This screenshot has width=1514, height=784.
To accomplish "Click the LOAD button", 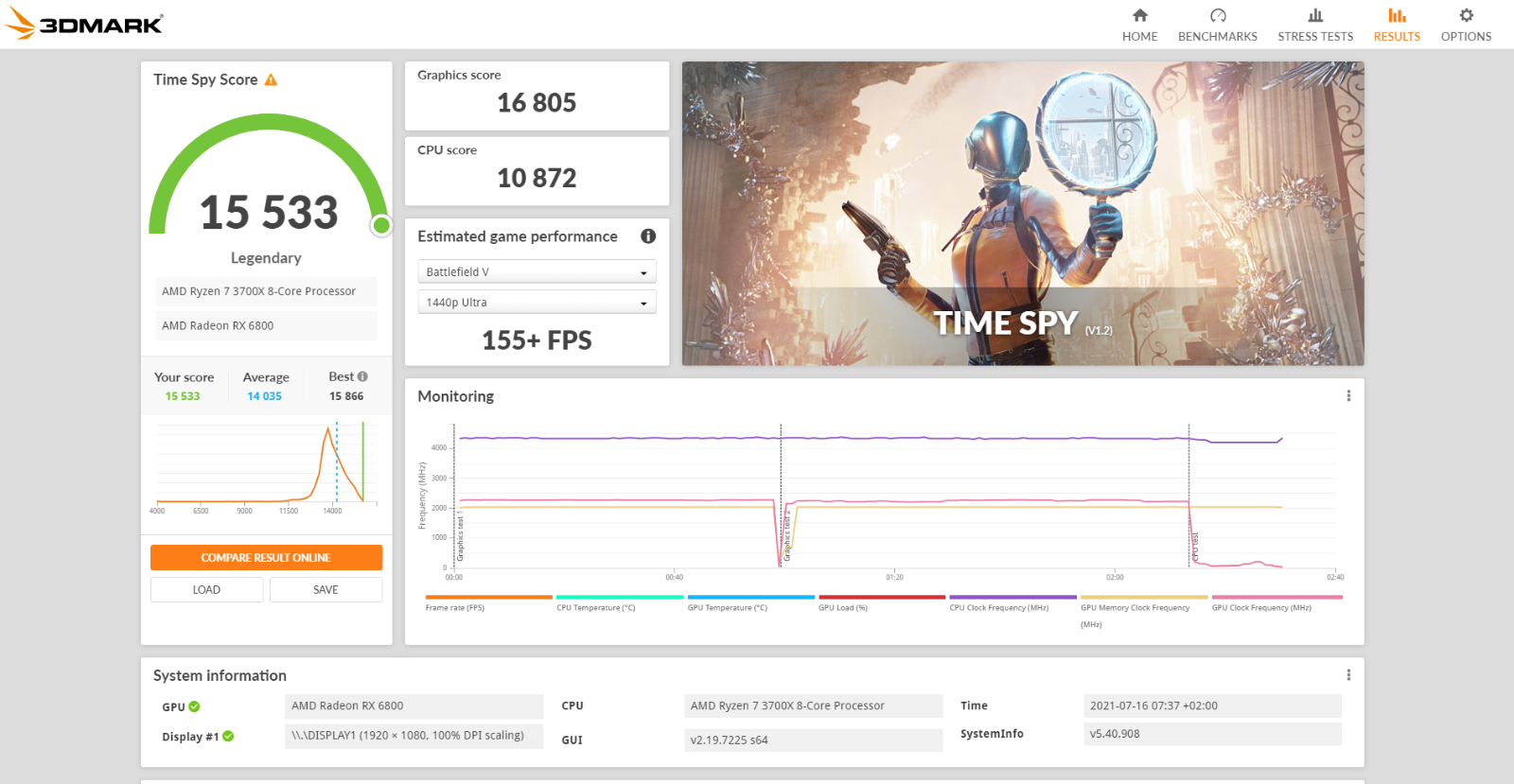I will tap(206, 590).
